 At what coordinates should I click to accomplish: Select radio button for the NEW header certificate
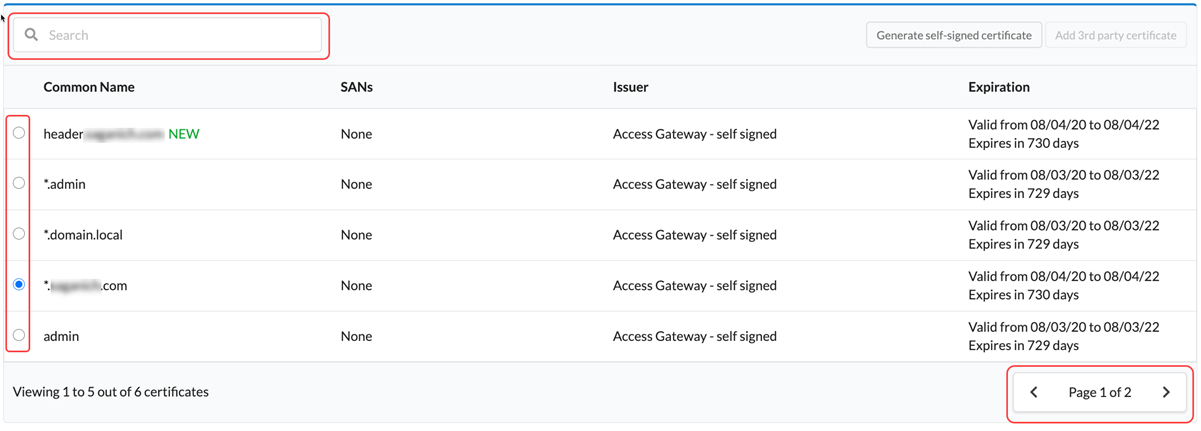[x=19, y=133]
